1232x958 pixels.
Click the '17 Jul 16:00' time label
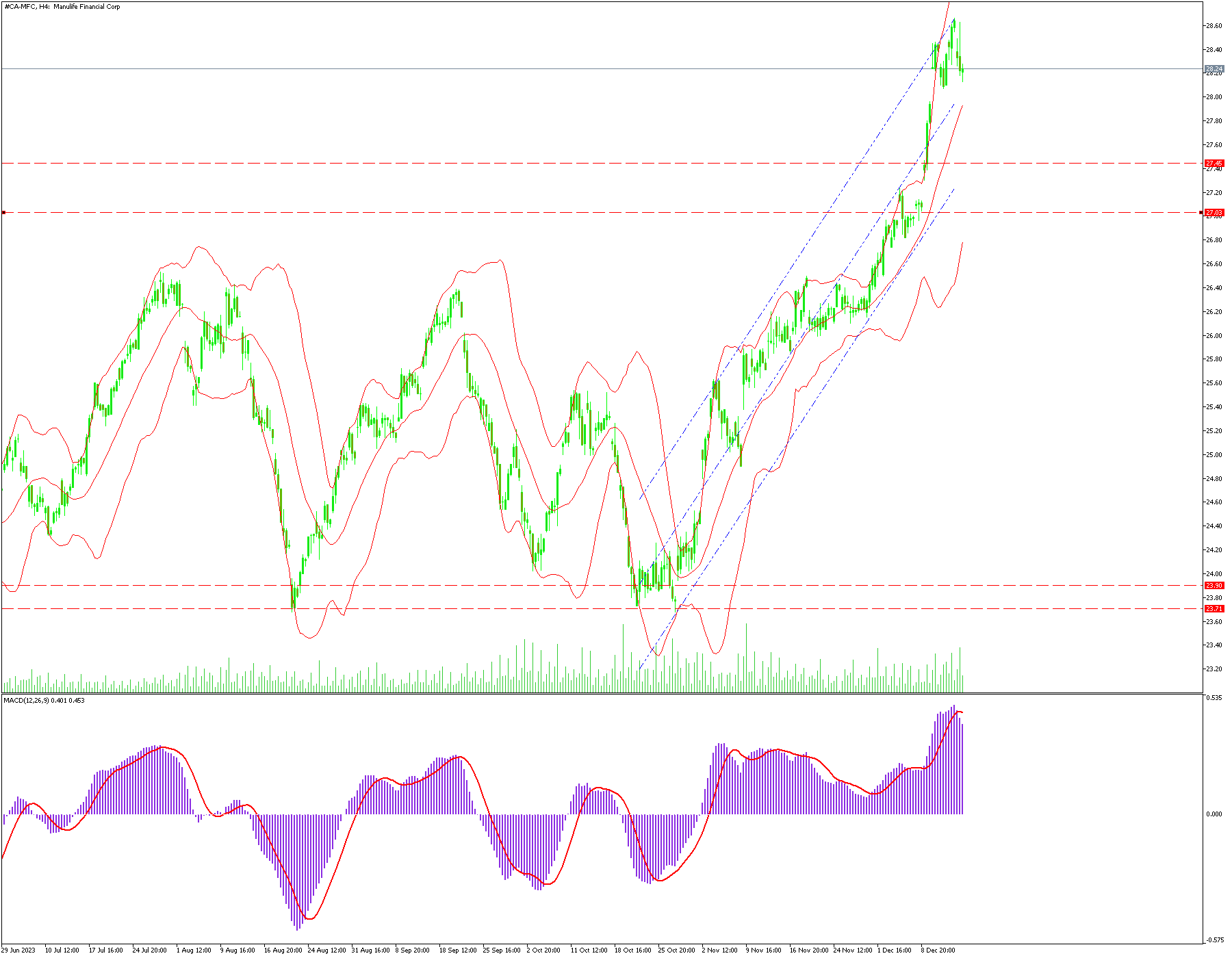pos(106,950)
